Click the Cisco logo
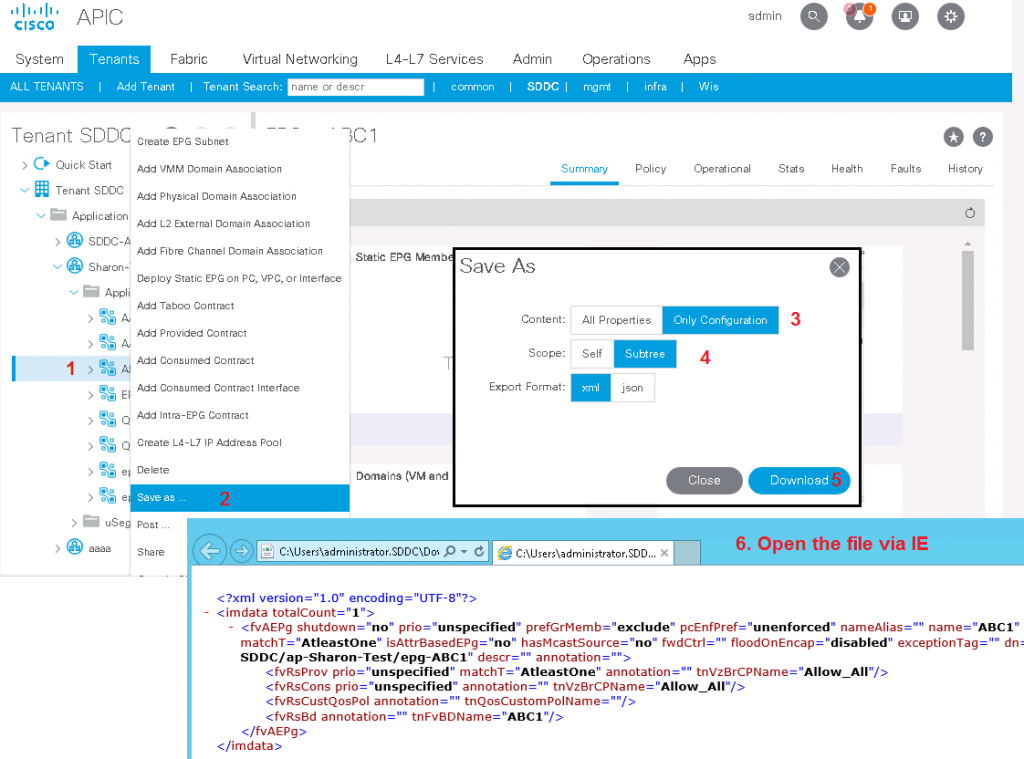 (35, 17)
